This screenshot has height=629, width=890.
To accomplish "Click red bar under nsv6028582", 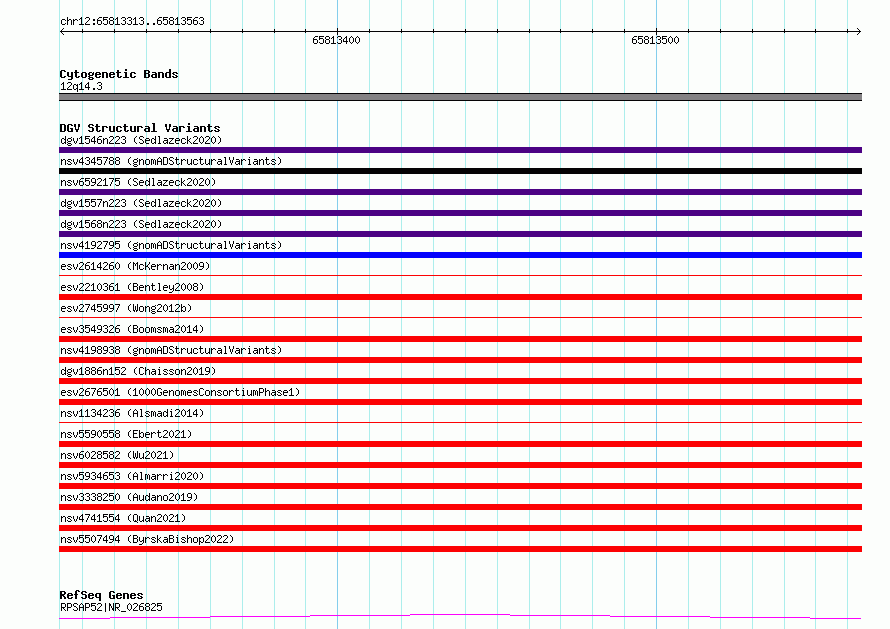I will point(460,465).
